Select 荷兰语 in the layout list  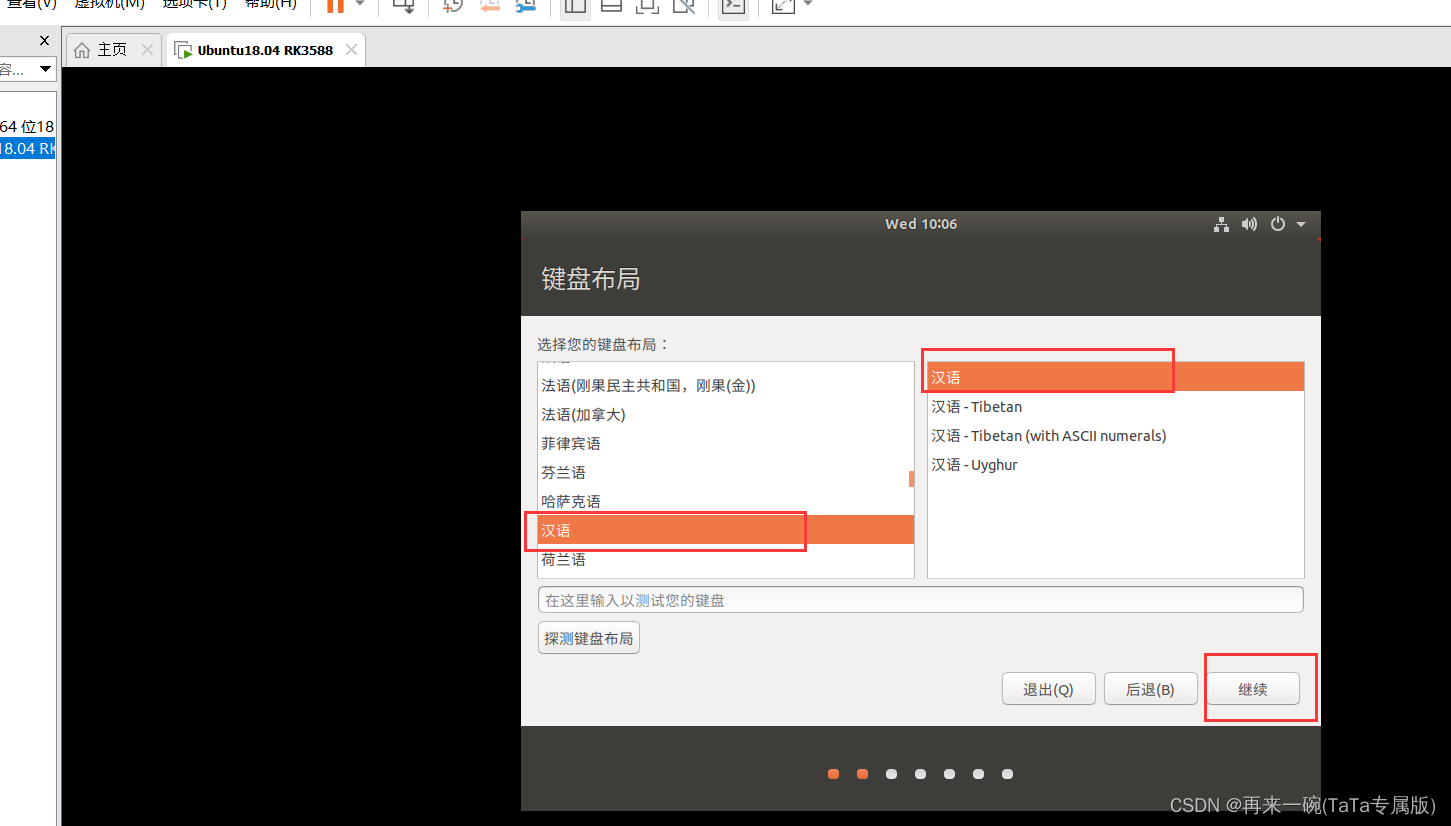click(x=725, y=560)
